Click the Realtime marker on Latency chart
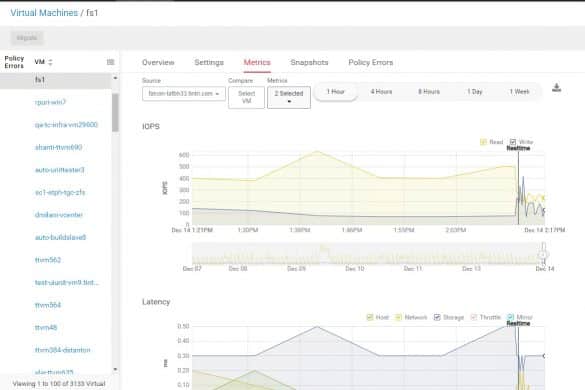Image resolution: width=585 pixels, height=390 pixels. click(518, 324)
